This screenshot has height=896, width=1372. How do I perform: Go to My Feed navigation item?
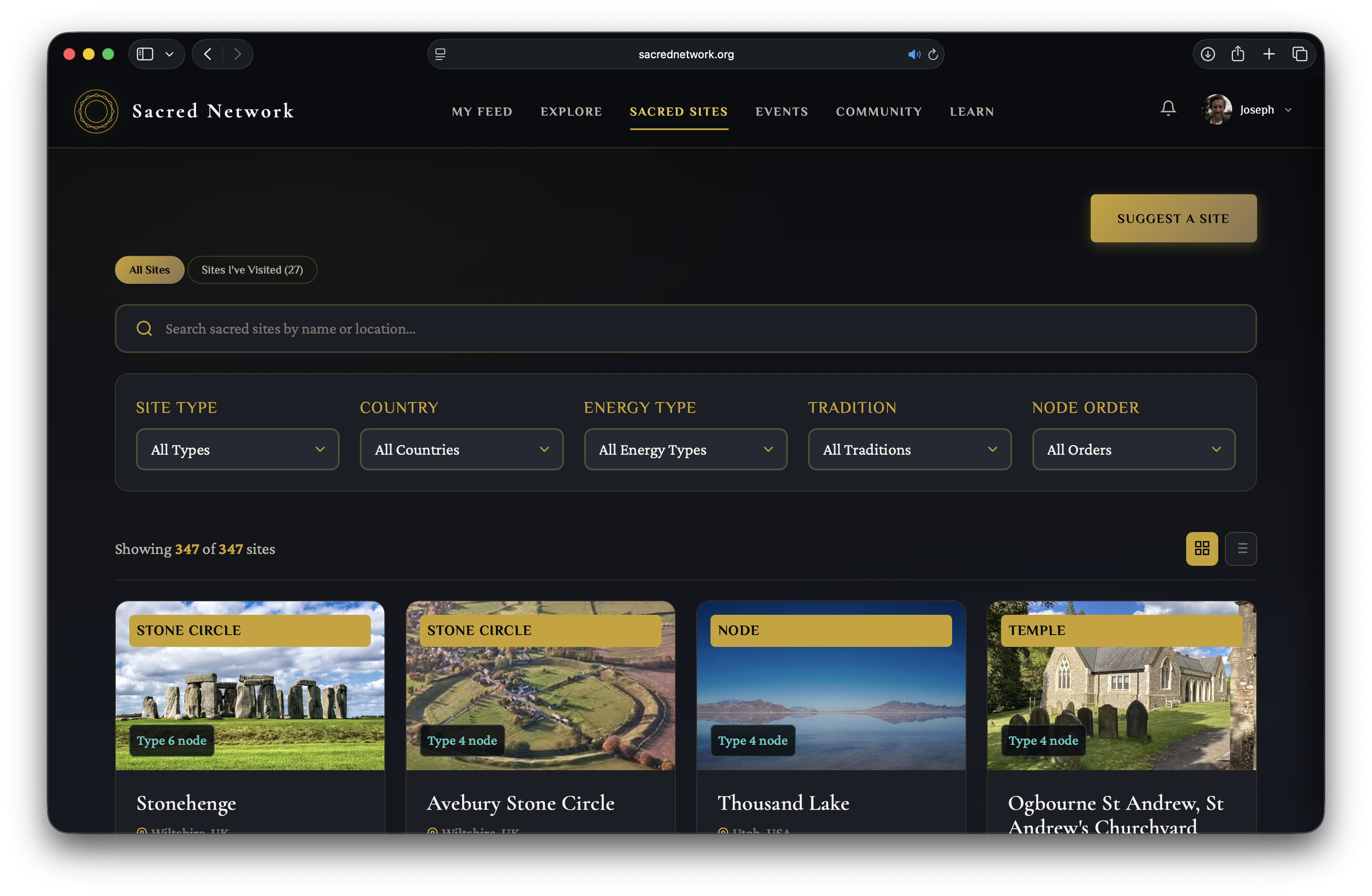482,112
